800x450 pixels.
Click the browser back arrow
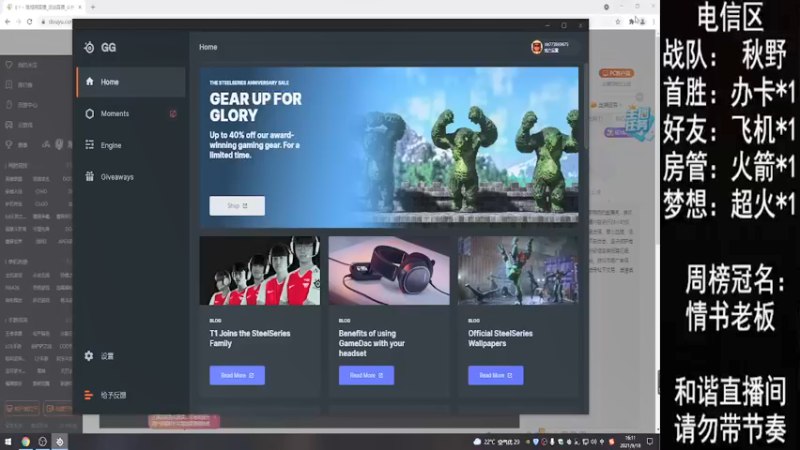click(x=7, y=21)
